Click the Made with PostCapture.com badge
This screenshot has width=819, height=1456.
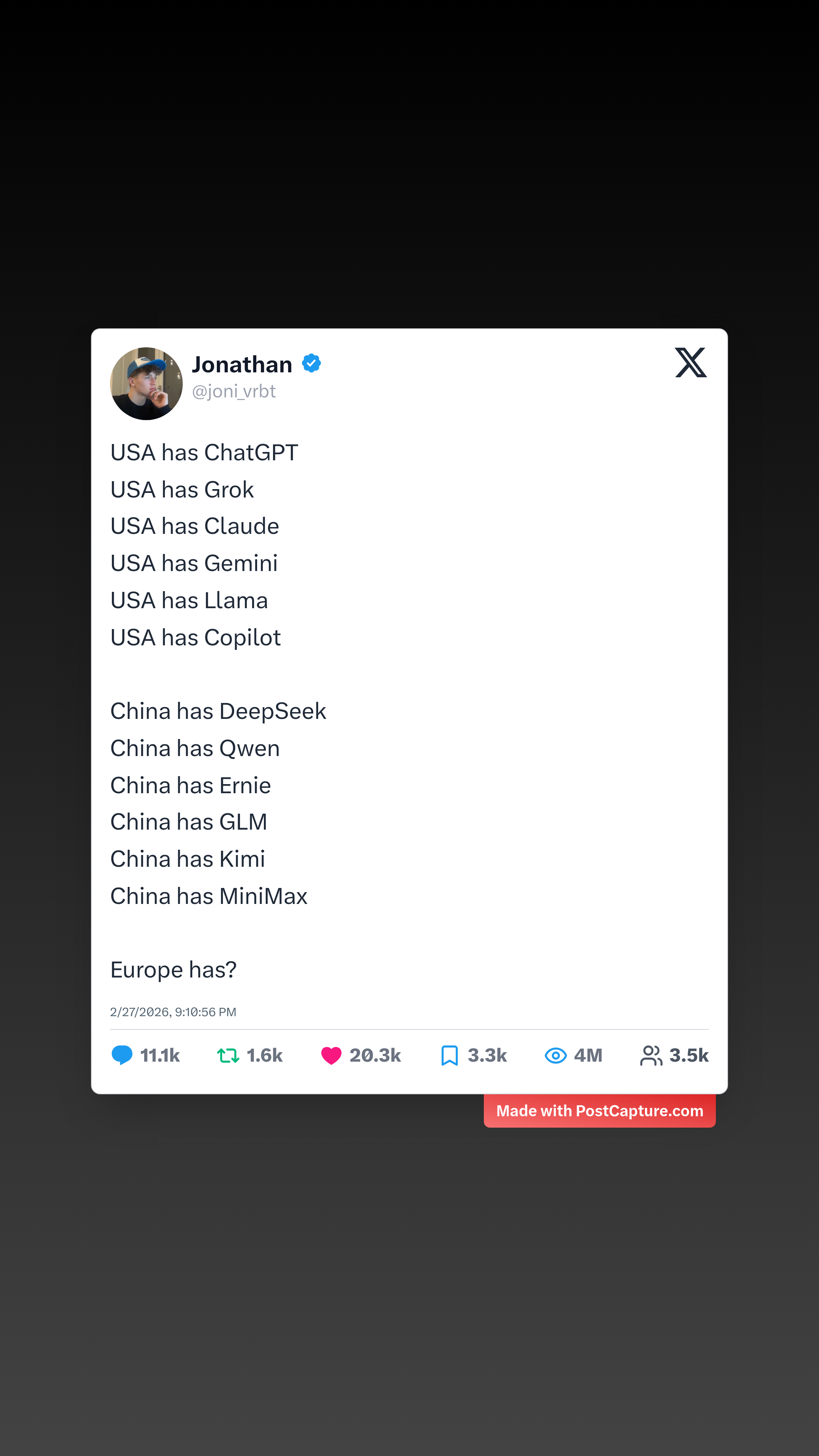click(599, 1111)
